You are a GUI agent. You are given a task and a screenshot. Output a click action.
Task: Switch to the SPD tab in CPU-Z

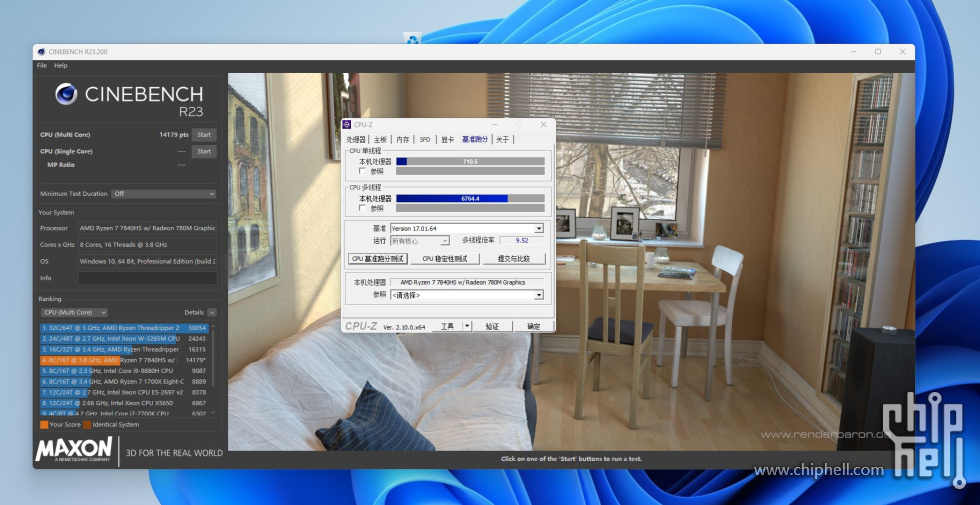(424, 139)
